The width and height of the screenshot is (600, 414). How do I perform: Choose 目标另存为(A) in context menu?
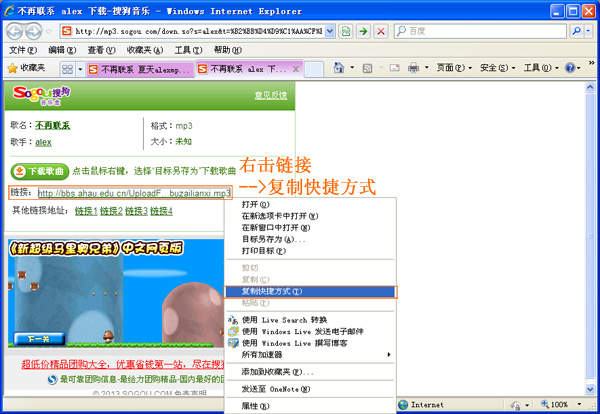(309, 239)
